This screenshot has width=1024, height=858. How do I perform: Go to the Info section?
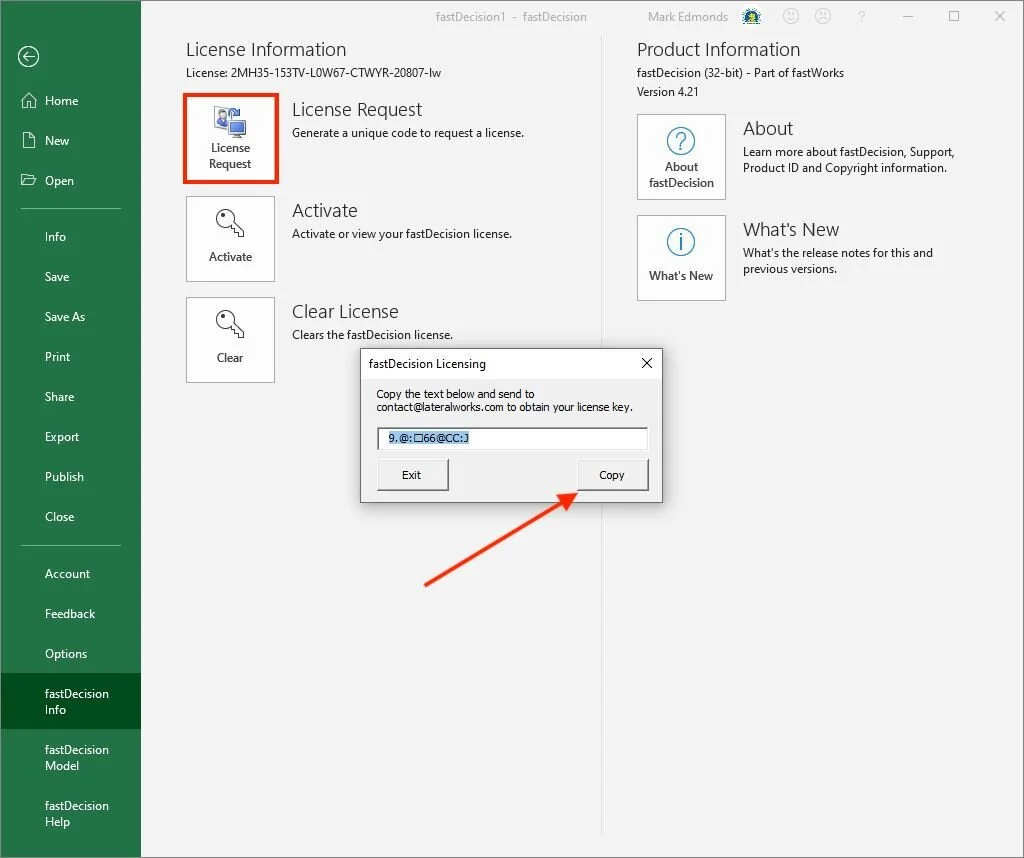tap(56, 237)
